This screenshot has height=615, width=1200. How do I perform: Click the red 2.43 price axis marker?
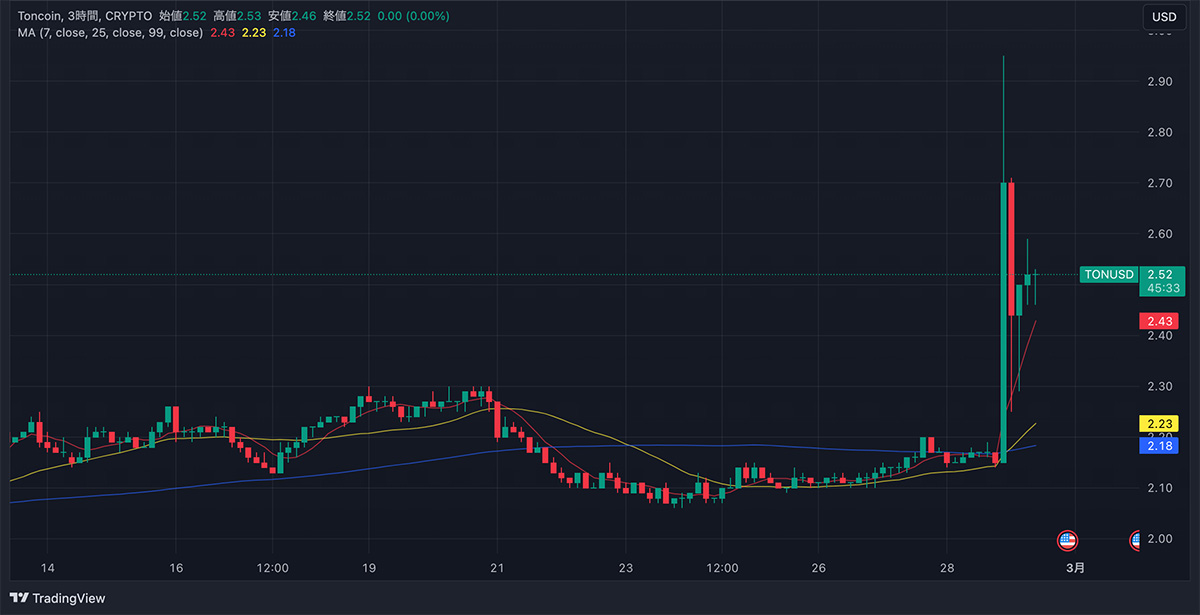point(1161,321)
